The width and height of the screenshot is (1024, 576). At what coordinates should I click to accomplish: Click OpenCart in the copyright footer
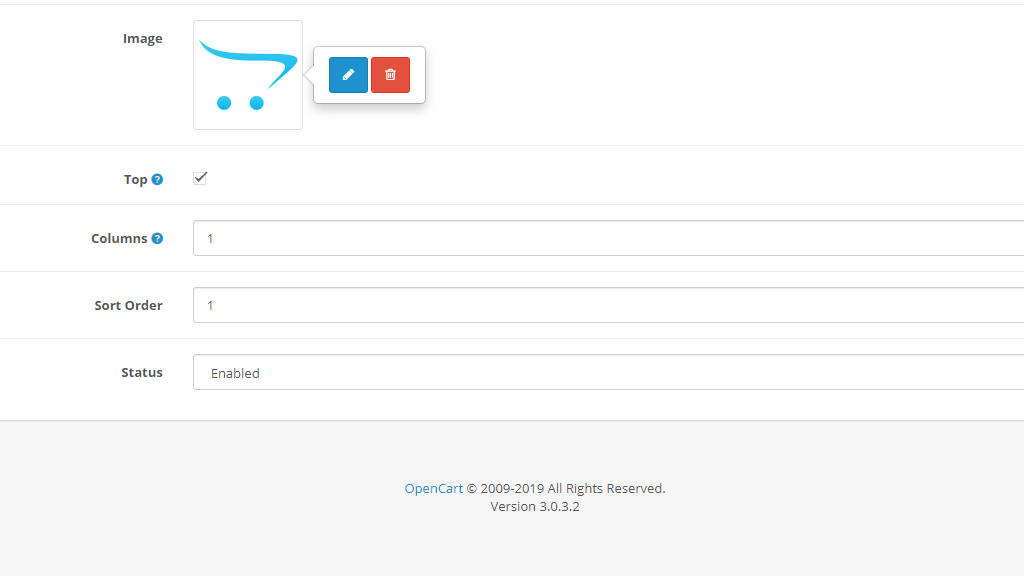click(433, 488)
